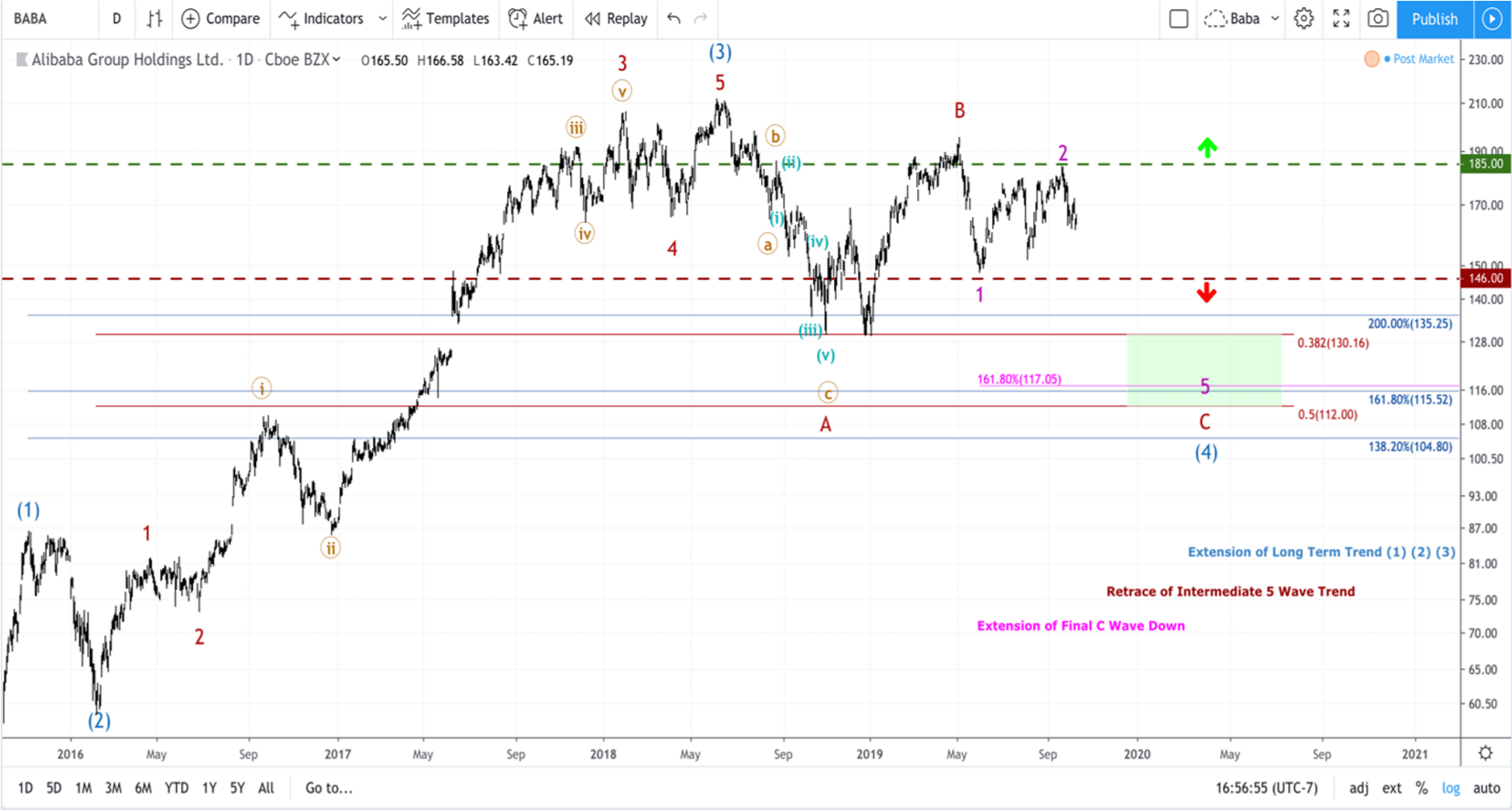The width and height of the screenshot is (1512, 810).
Task: Click the Publish button
Action: (x=1435, y=19)
